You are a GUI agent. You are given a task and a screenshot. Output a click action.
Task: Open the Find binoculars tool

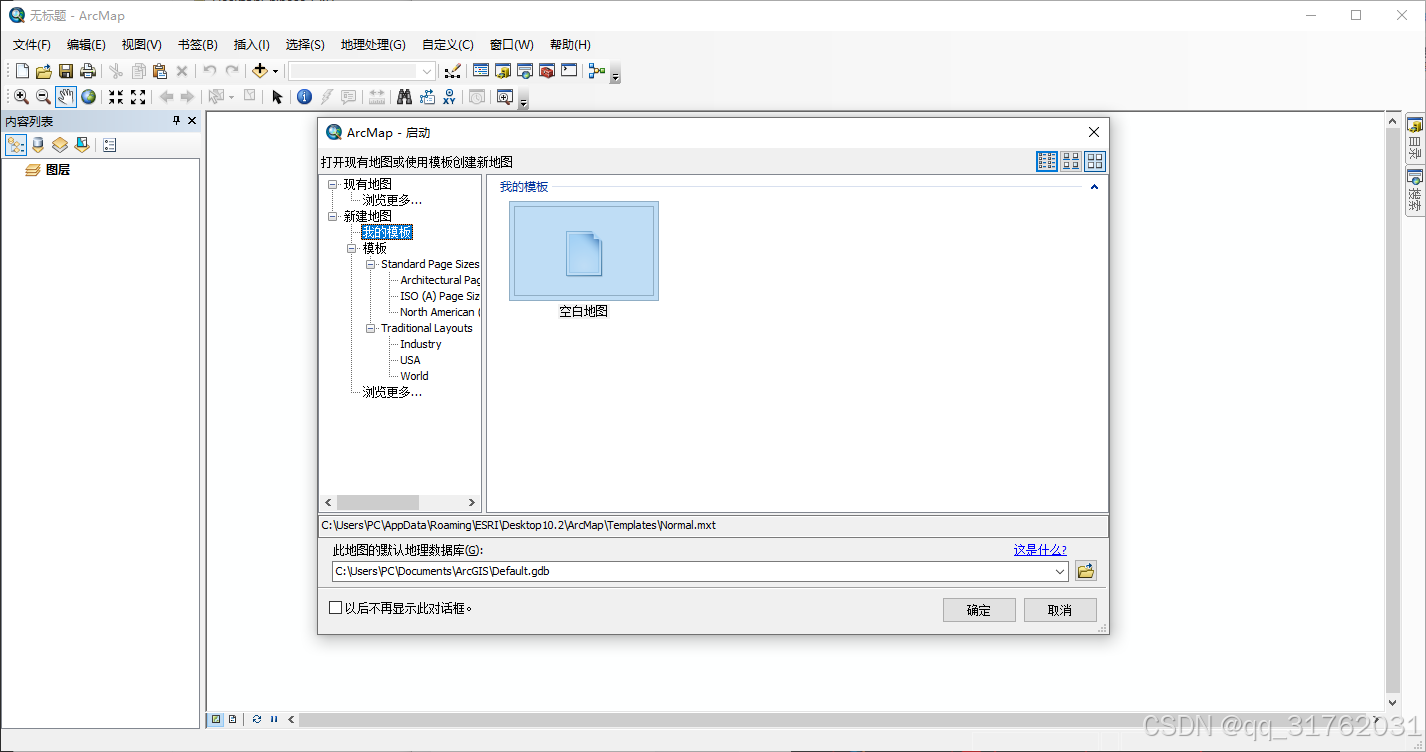coord(404,97)
